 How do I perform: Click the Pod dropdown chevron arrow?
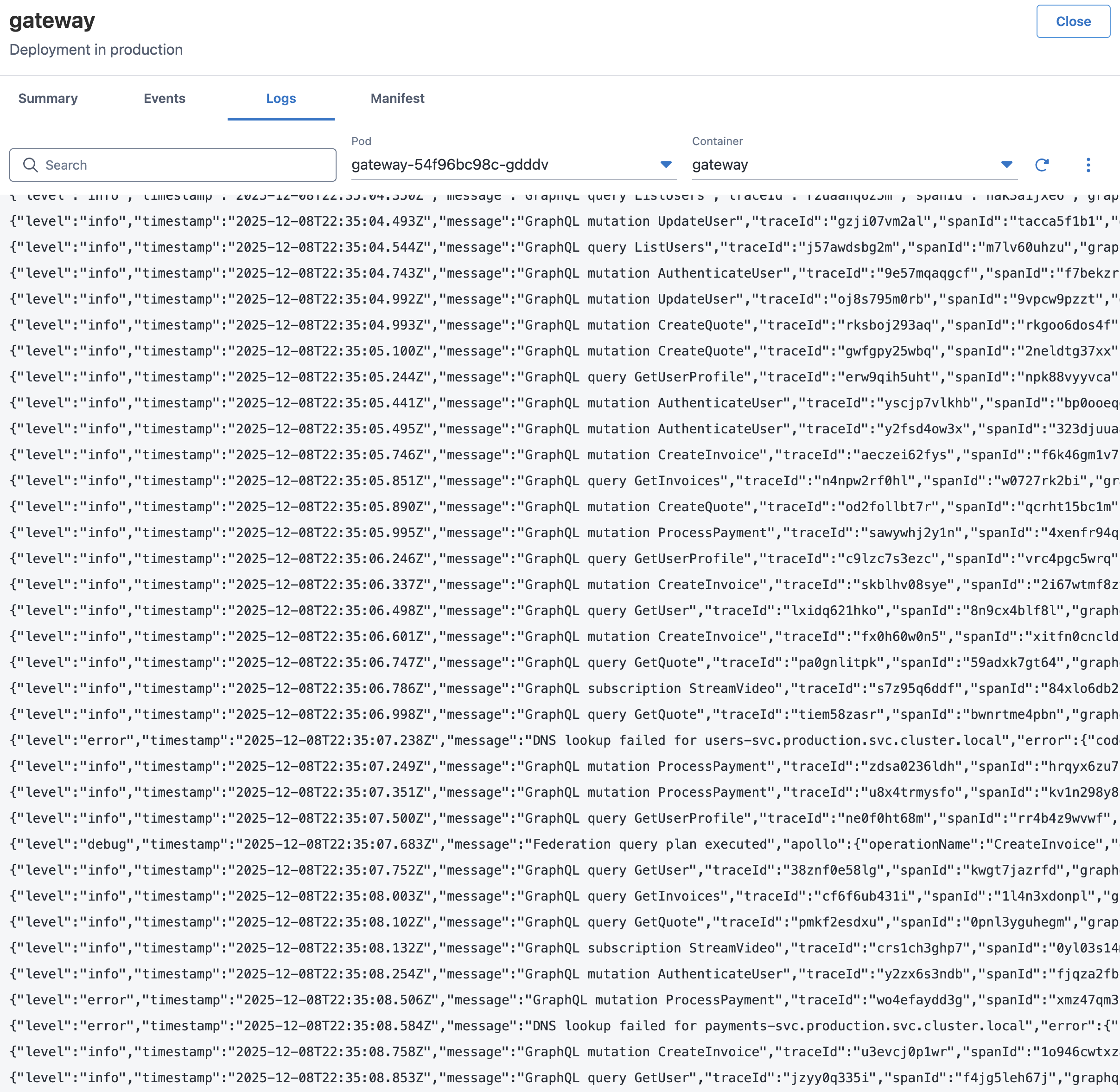point(666,165)
